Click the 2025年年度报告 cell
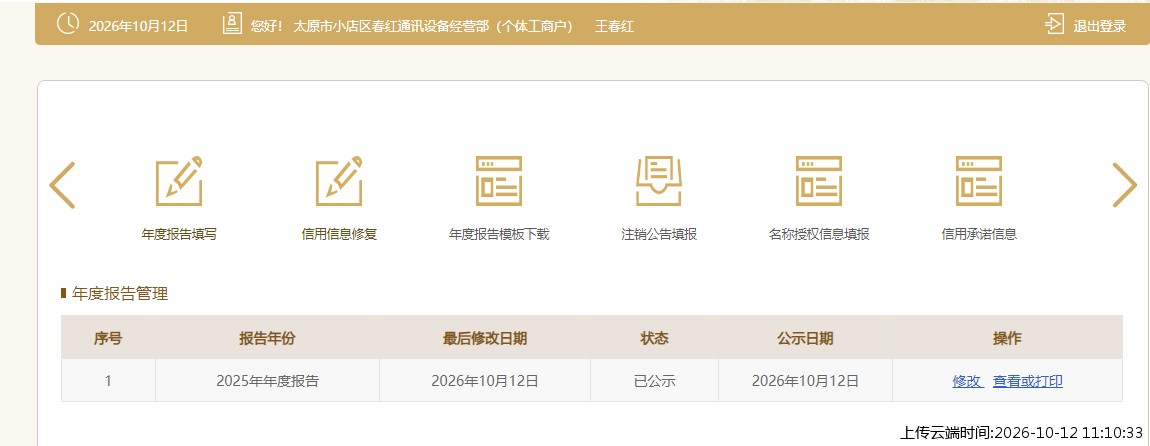 (267, 381)
